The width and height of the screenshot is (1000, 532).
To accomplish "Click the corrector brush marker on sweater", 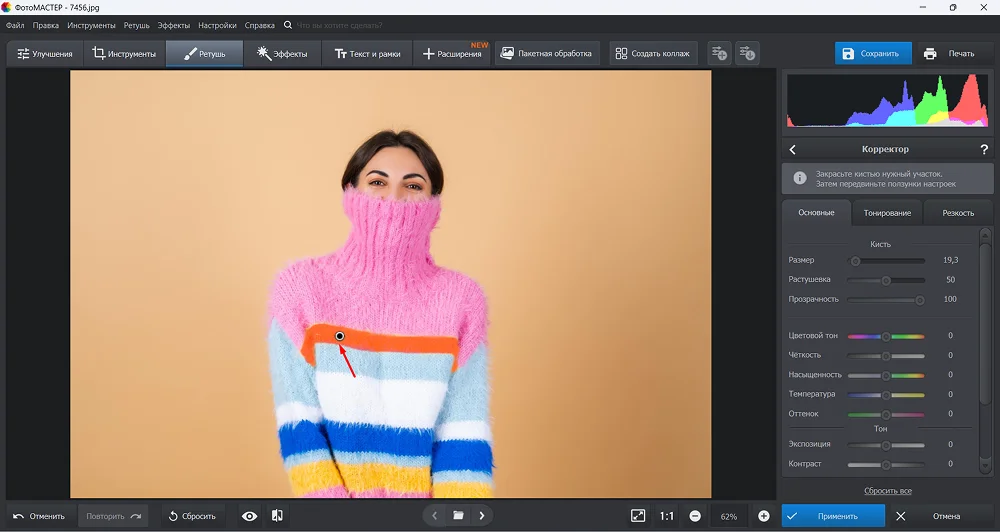I will click(x=339, y=336).
